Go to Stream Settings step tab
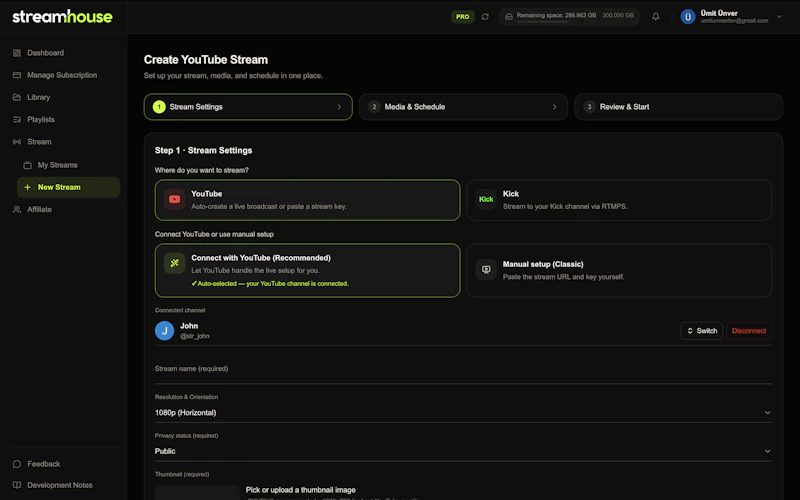800x500 pixels. [248, 107]
